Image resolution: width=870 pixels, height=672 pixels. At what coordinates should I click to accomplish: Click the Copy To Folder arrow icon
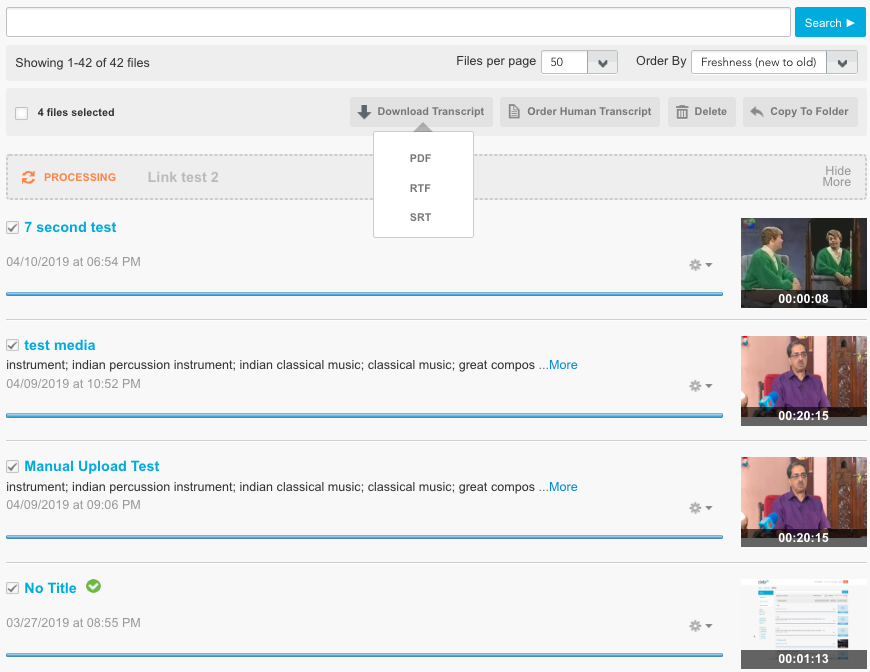click(x=757, y=112)
